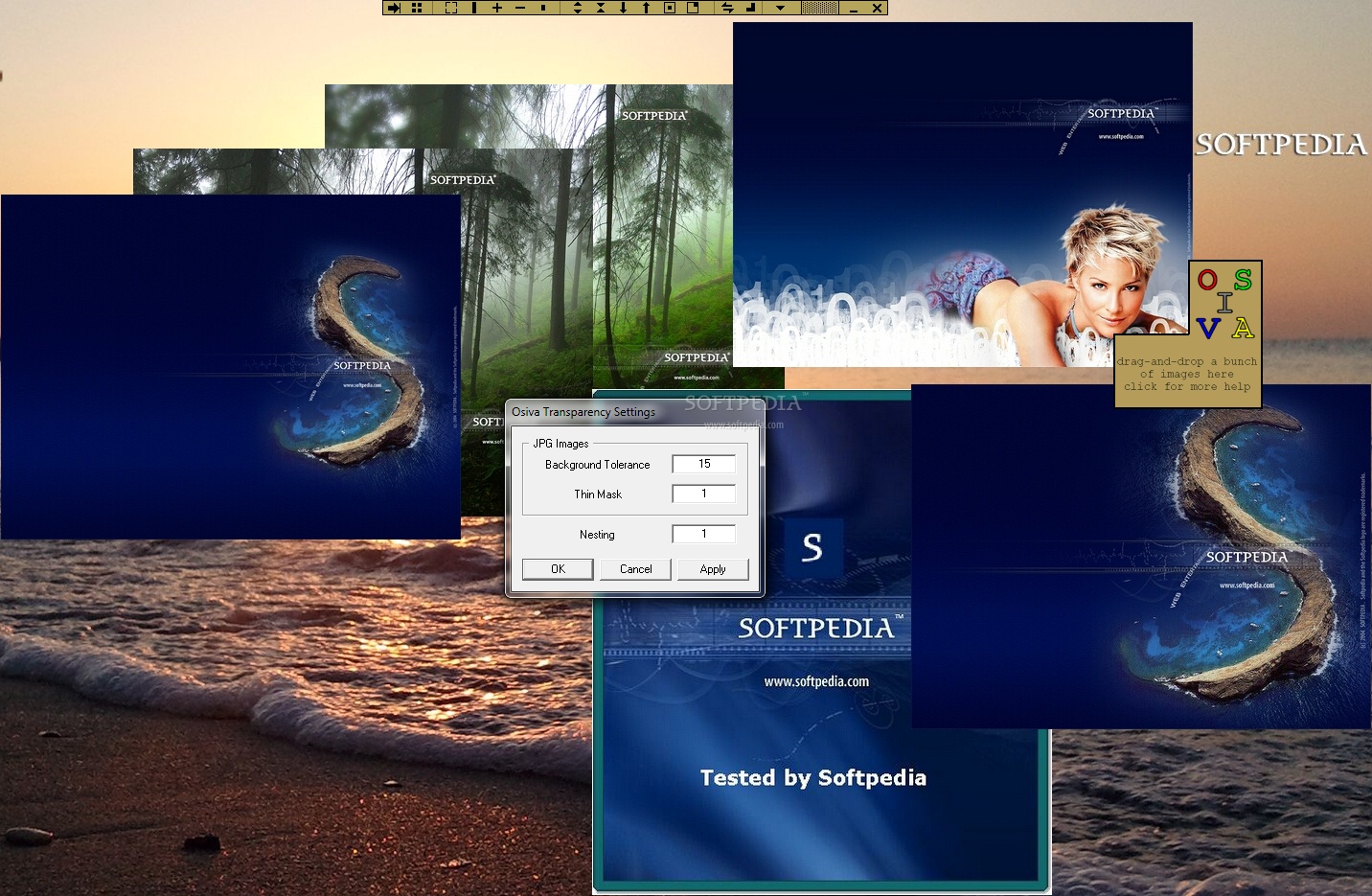
Task: Click the up-down diverging arrows icon in the toolbar
Action: 578,8
